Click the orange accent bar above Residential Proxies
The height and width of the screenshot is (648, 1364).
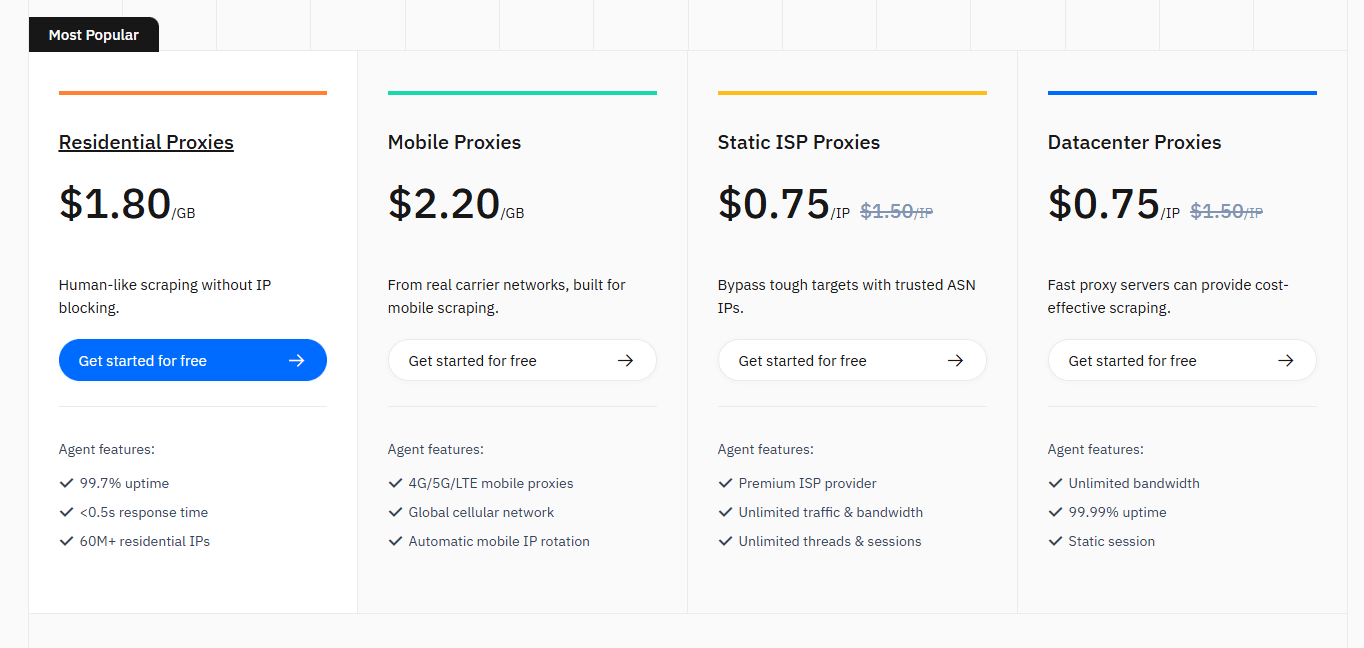pyautogui.click(x=192, y=92)
